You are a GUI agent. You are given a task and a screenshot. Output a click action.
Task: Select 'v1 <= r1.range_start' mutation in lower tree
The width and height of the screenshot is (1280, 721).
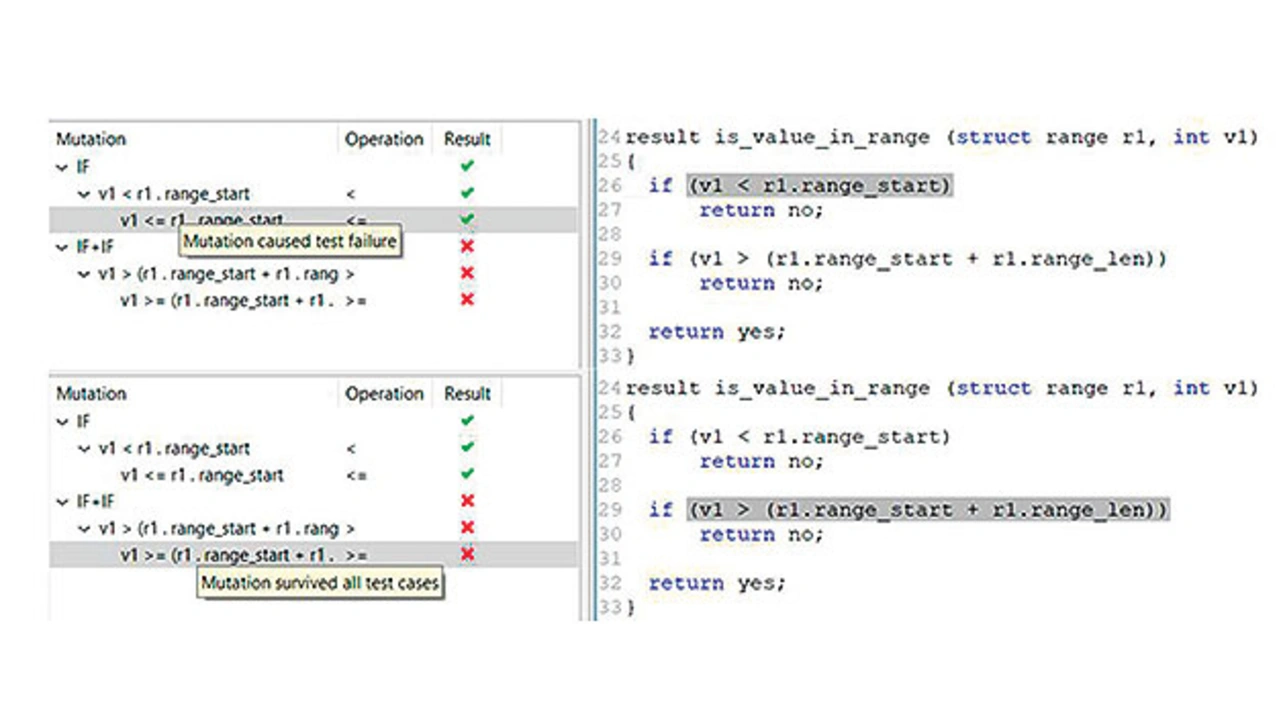(201, 475)
